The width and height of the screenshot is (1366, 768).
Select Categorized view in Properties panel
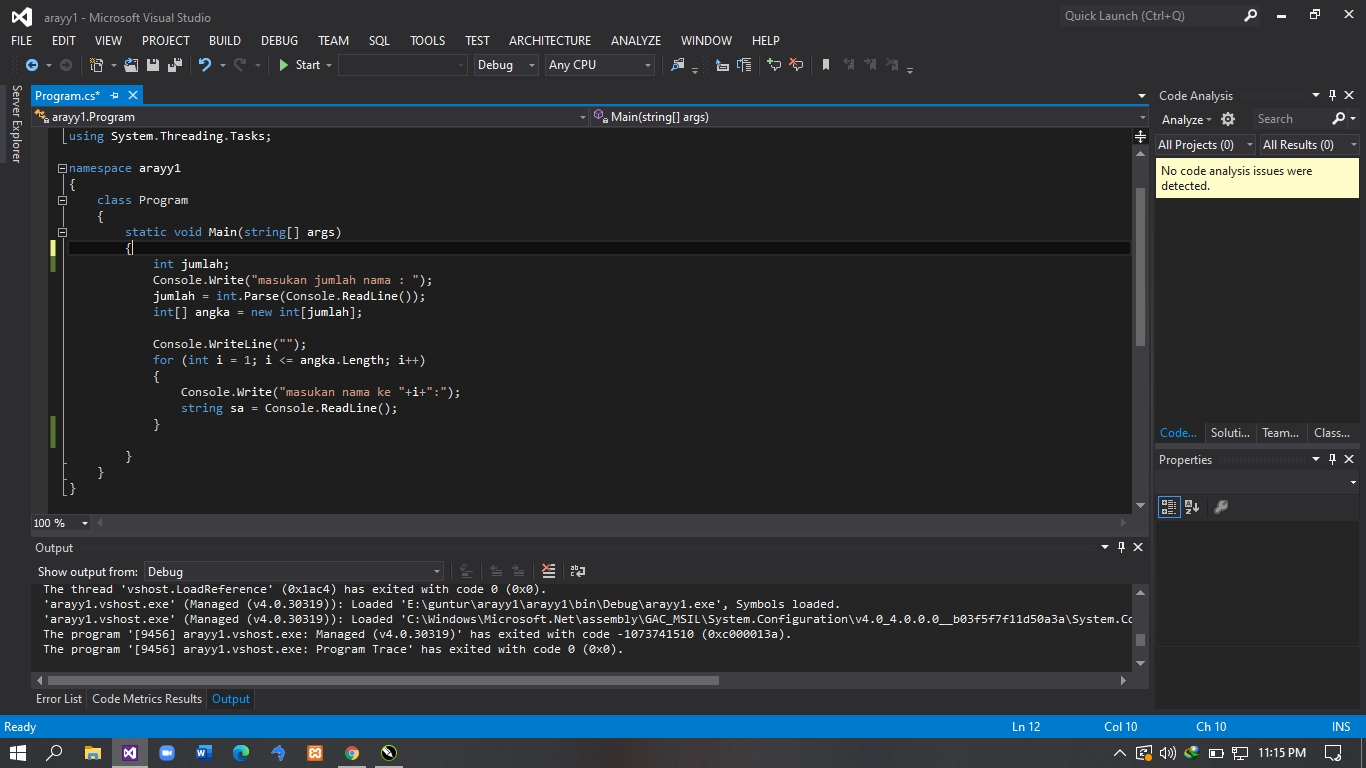point(1169,507)
